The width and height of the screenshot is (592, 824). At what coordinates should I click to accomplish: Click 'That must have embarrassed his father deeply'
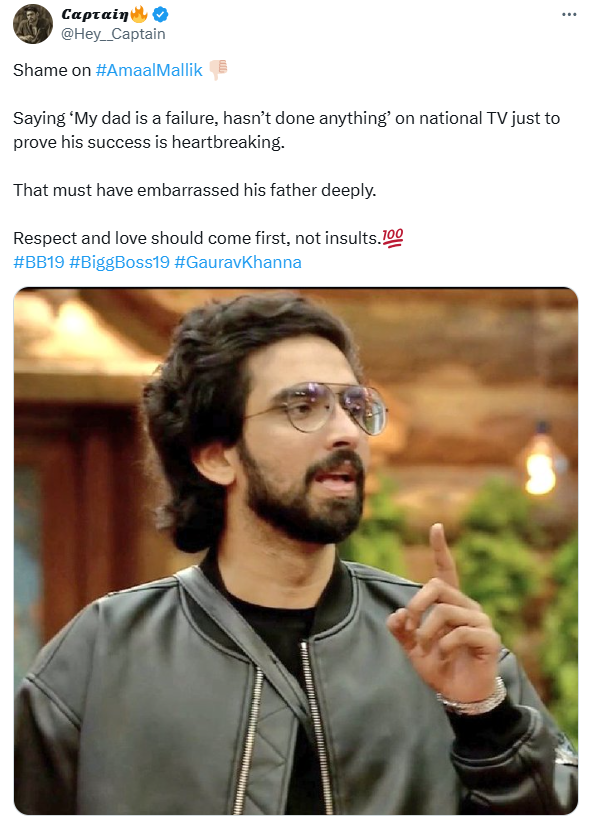pyautogui.click(x=194, y=190)
